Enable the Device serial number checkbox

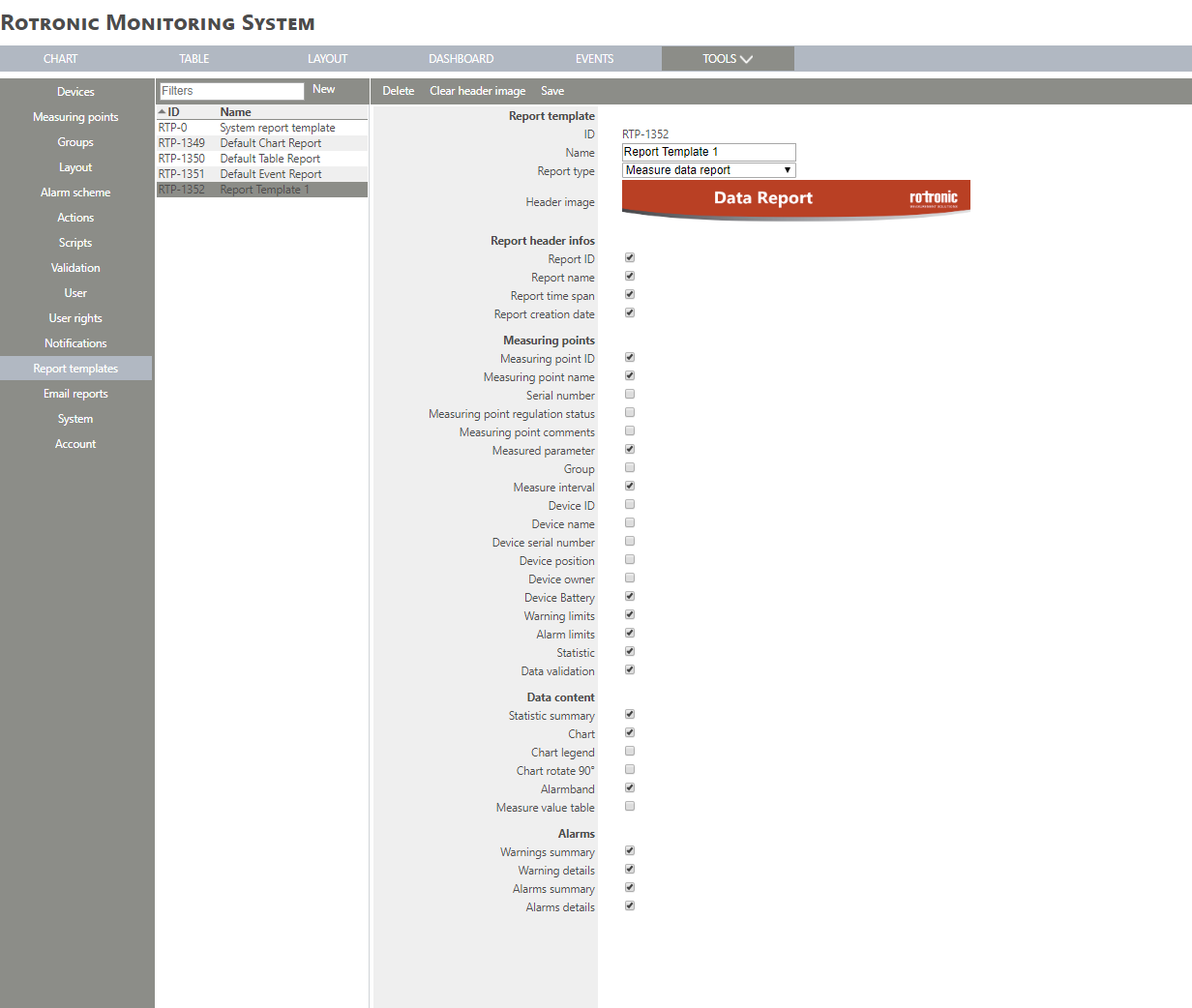[x=630, y=541]
